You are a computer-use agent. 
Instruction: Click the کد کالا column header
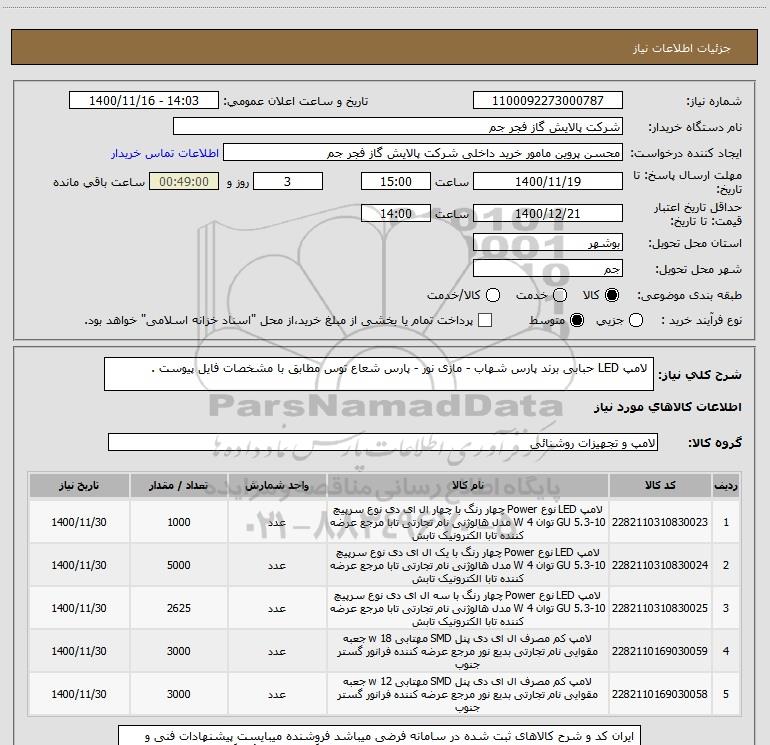click(660, 486)
